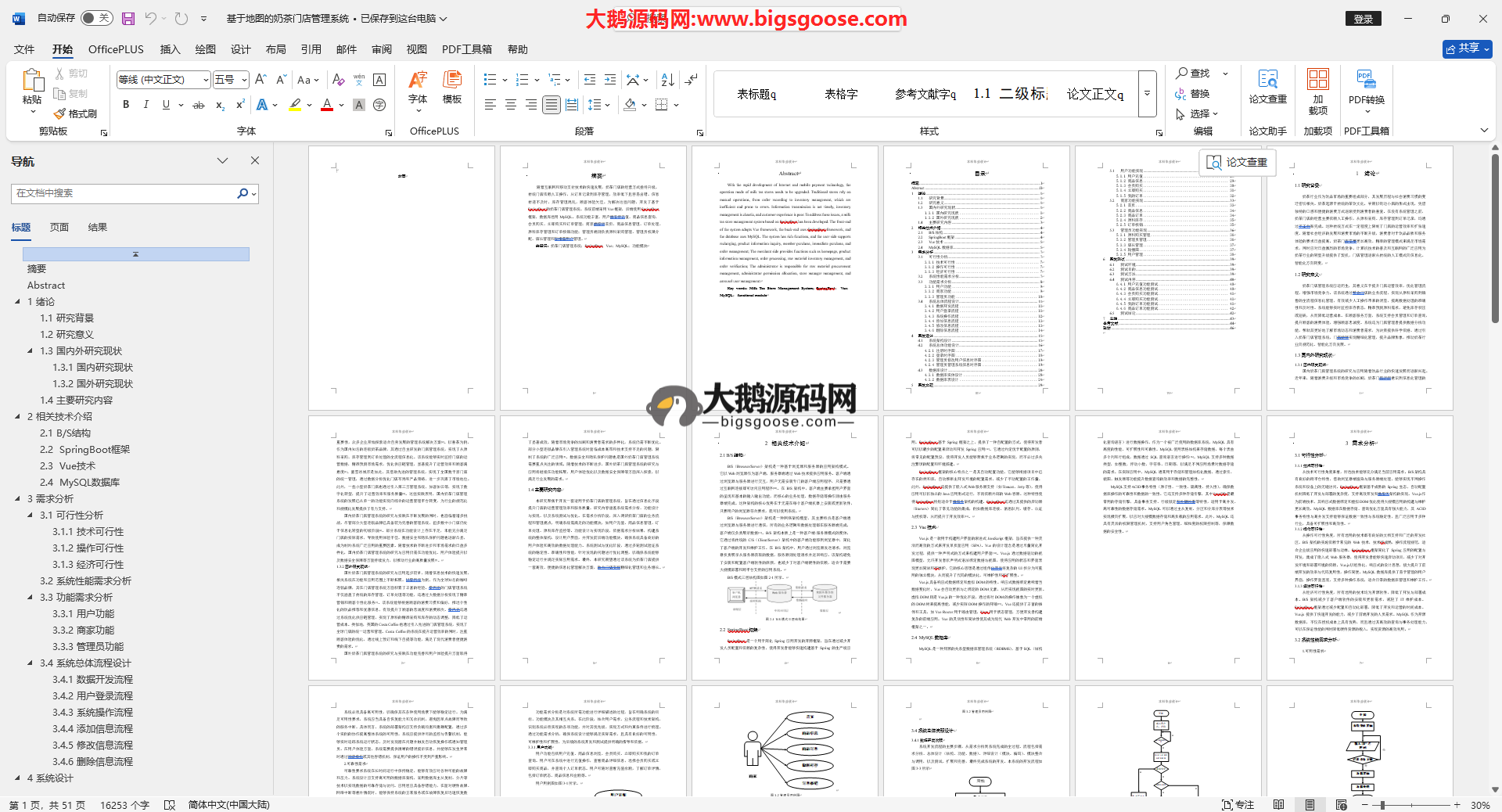Click the 共享 share button
Viewport: 1502px width, 812px height.
(x=1467, y=49)
